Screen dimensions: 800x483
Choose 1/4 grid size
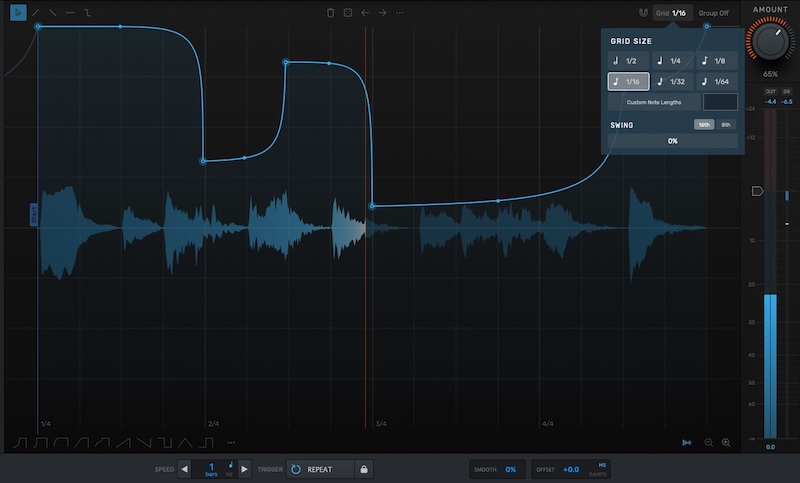(x=673, y=61)
